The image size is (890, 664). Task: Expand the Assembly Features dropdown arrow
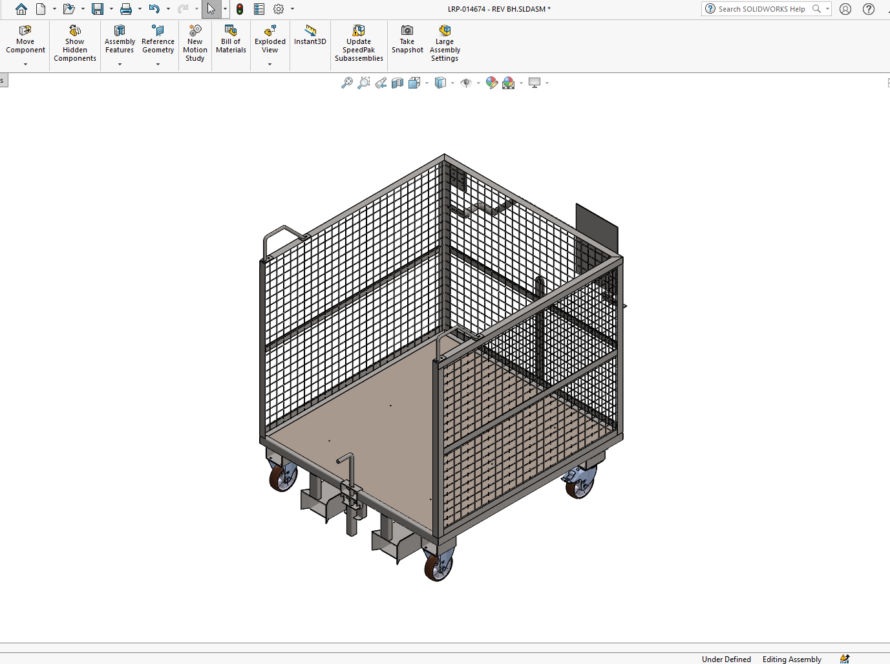(120, 65)
